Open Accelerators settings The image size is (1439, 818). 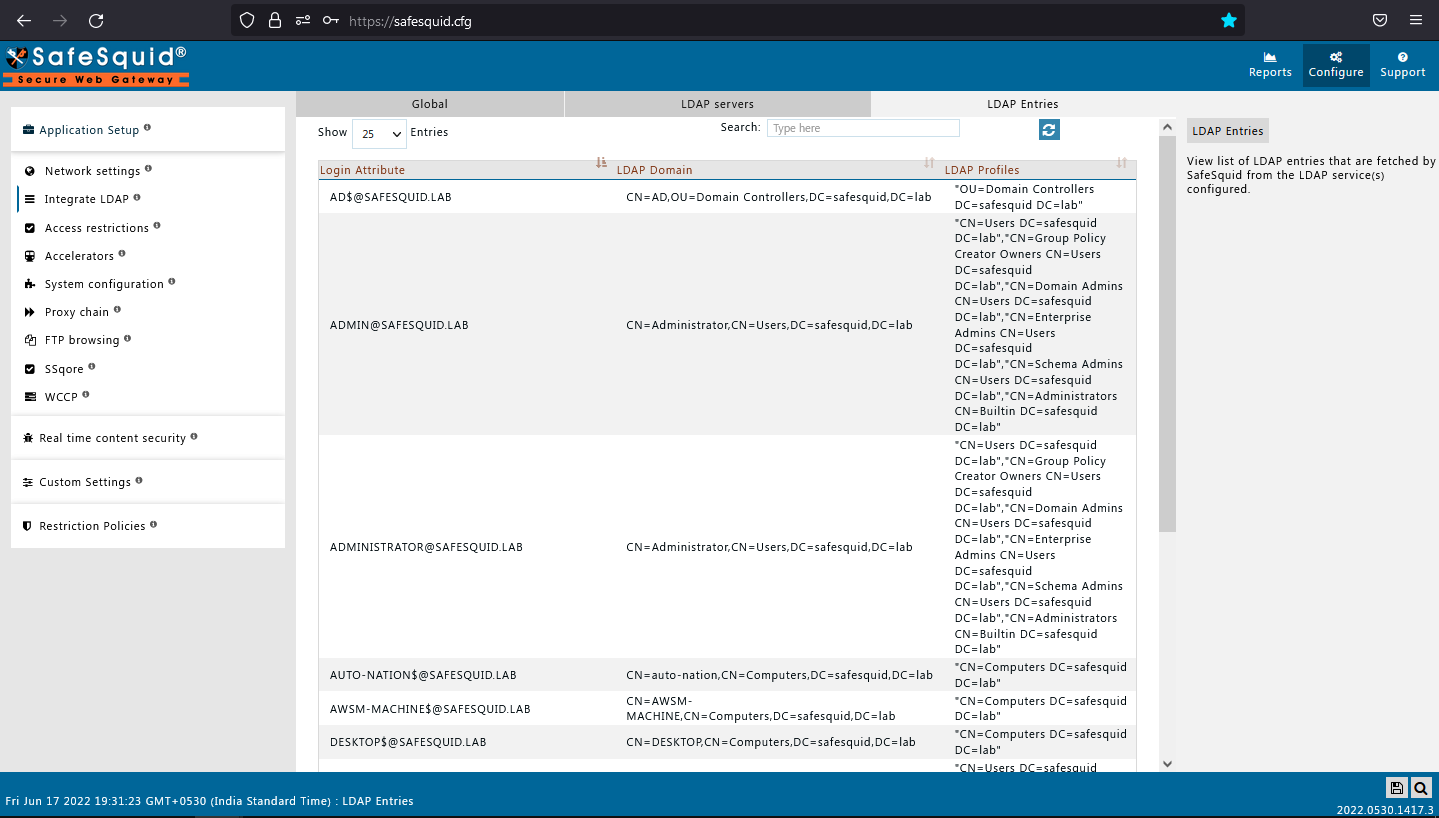(79, 256)
